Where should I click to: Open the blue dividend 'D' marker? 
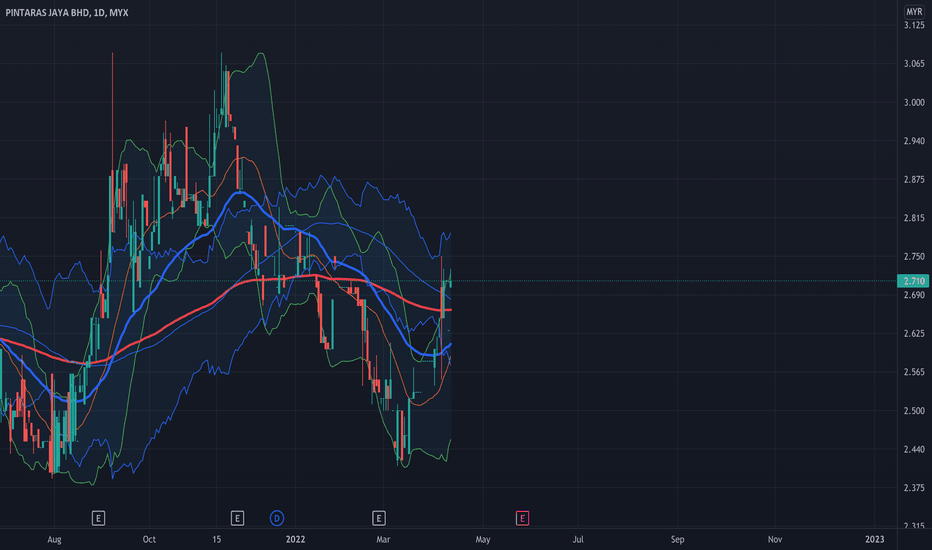click(276, 518)
